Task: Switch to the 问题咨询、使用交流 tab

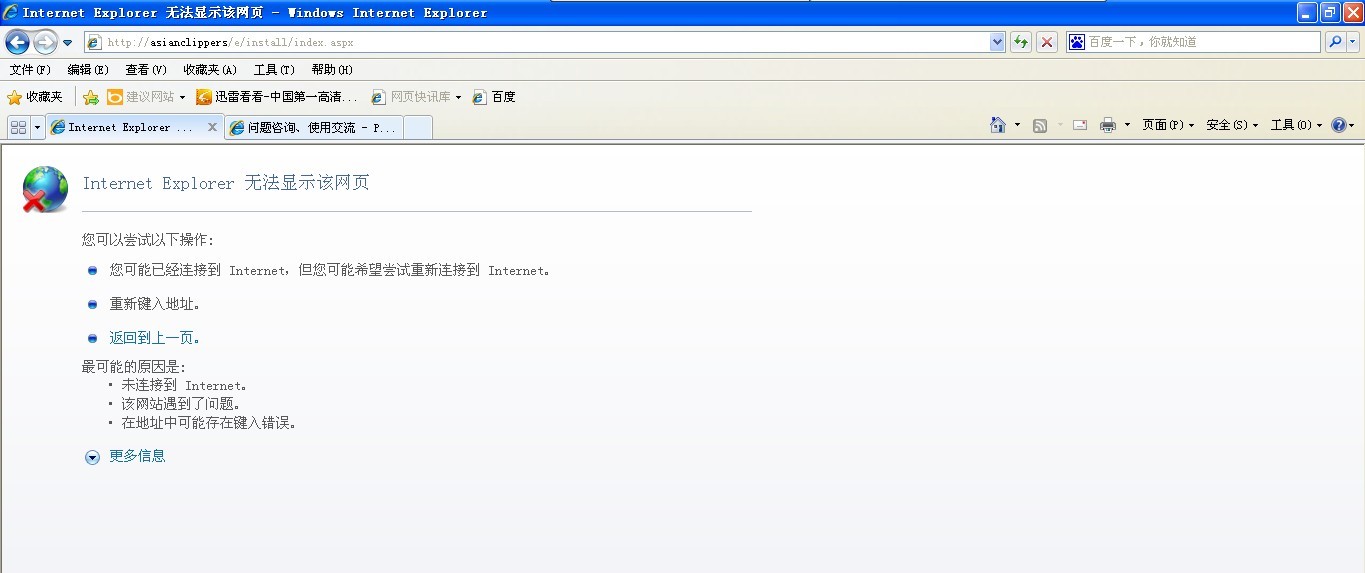Action: [314, 128]
